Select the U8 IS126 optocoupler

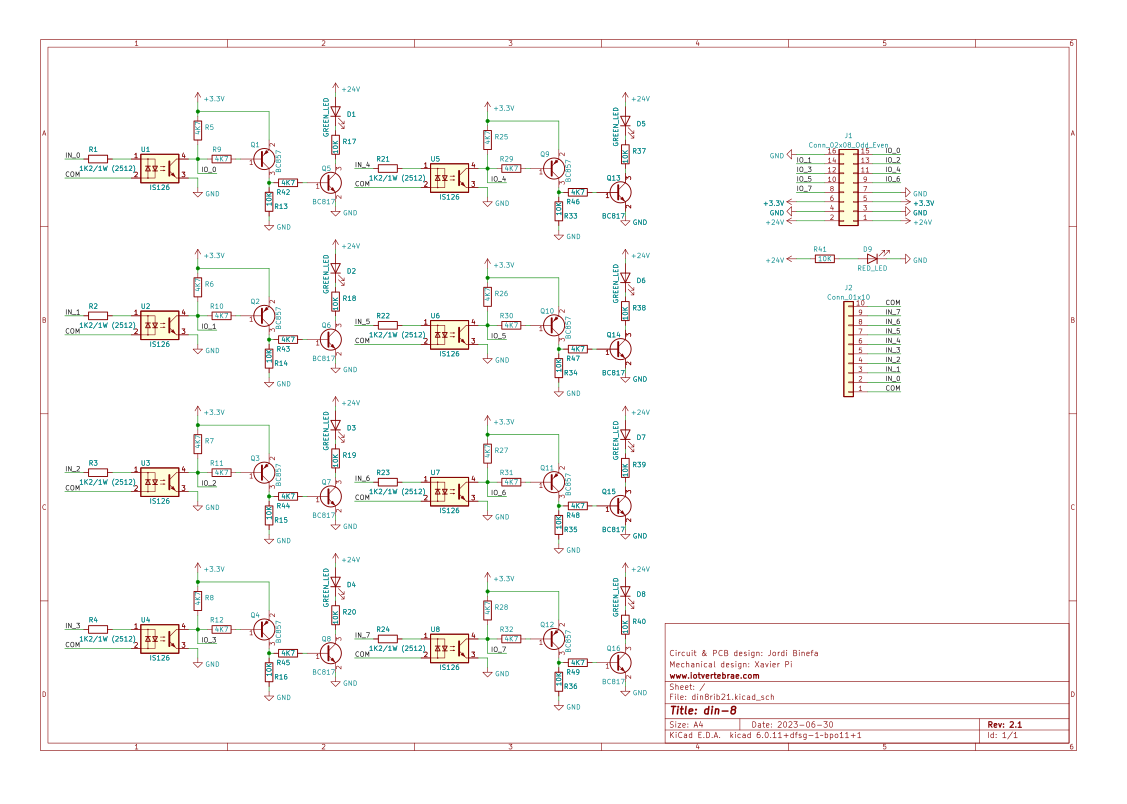(x=449, y=648)
